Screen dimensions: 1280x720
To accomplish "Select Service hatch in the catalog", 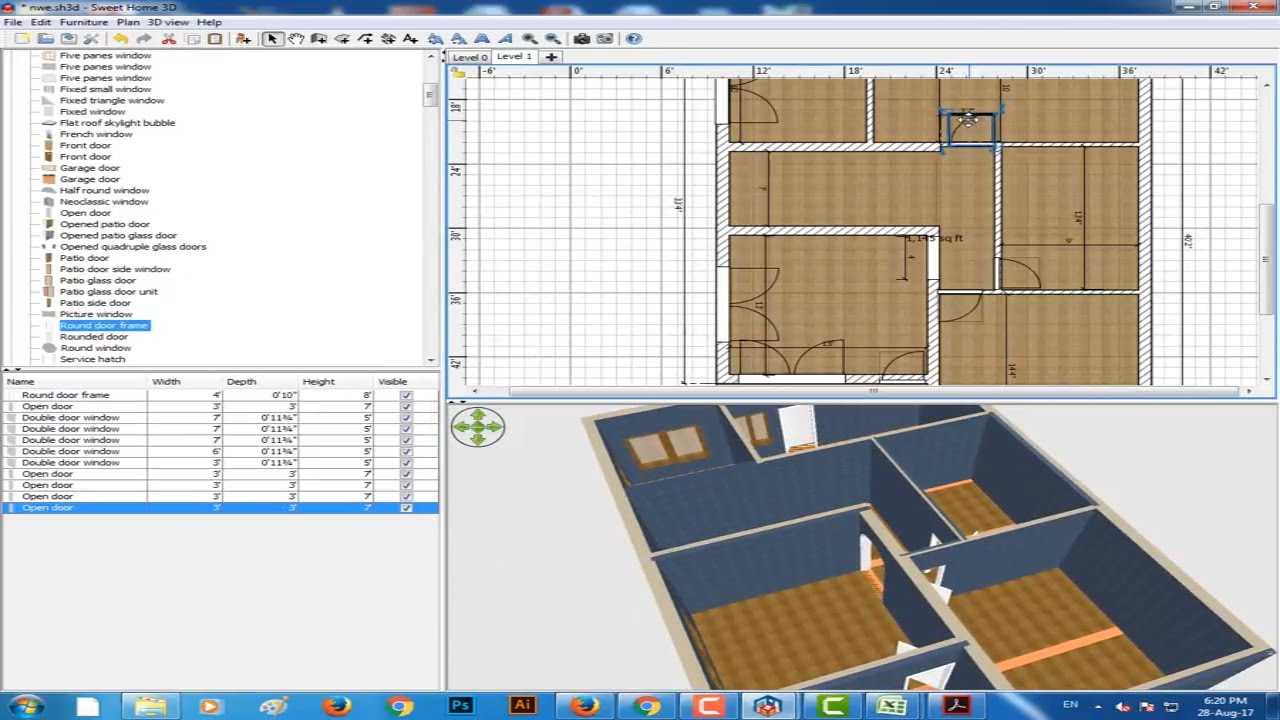I will tap(93, 359).
